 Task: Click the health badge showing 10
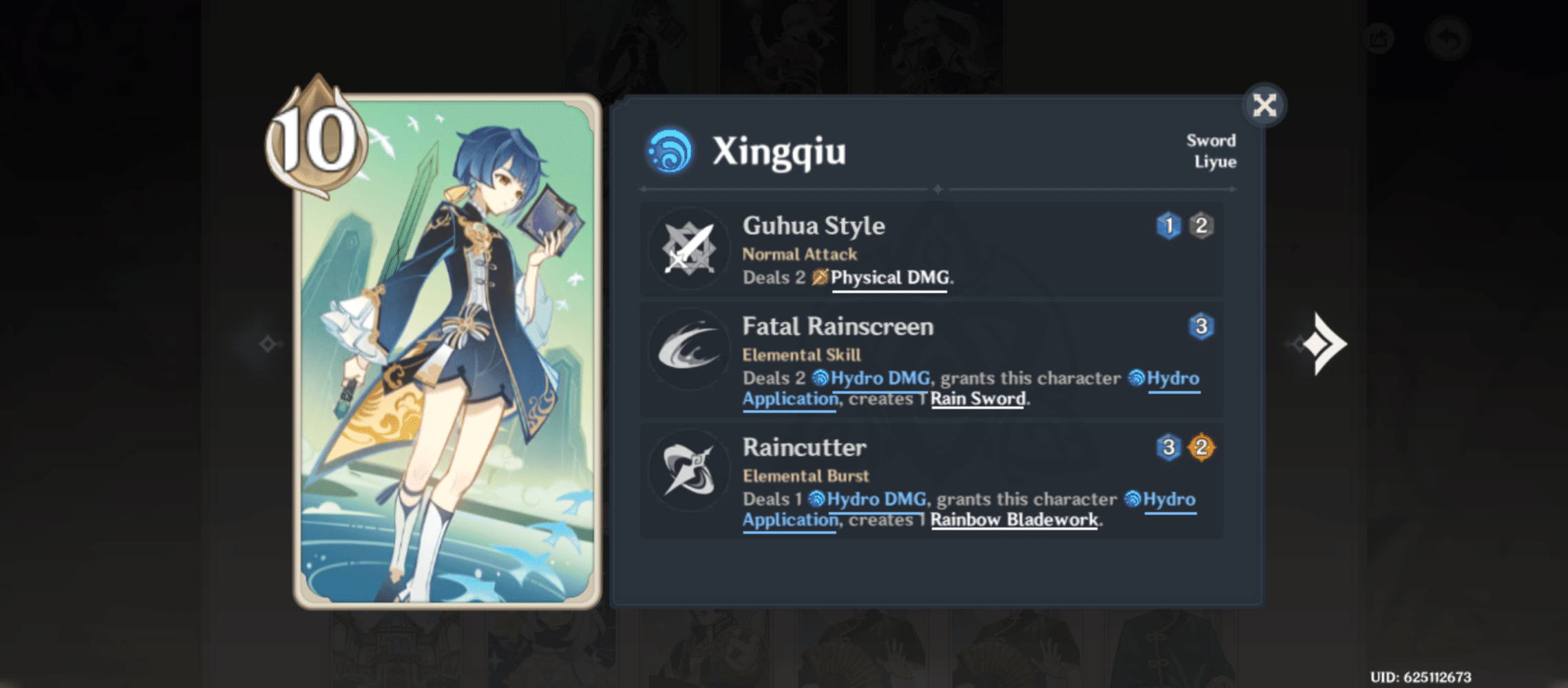(x=316, y=138)
